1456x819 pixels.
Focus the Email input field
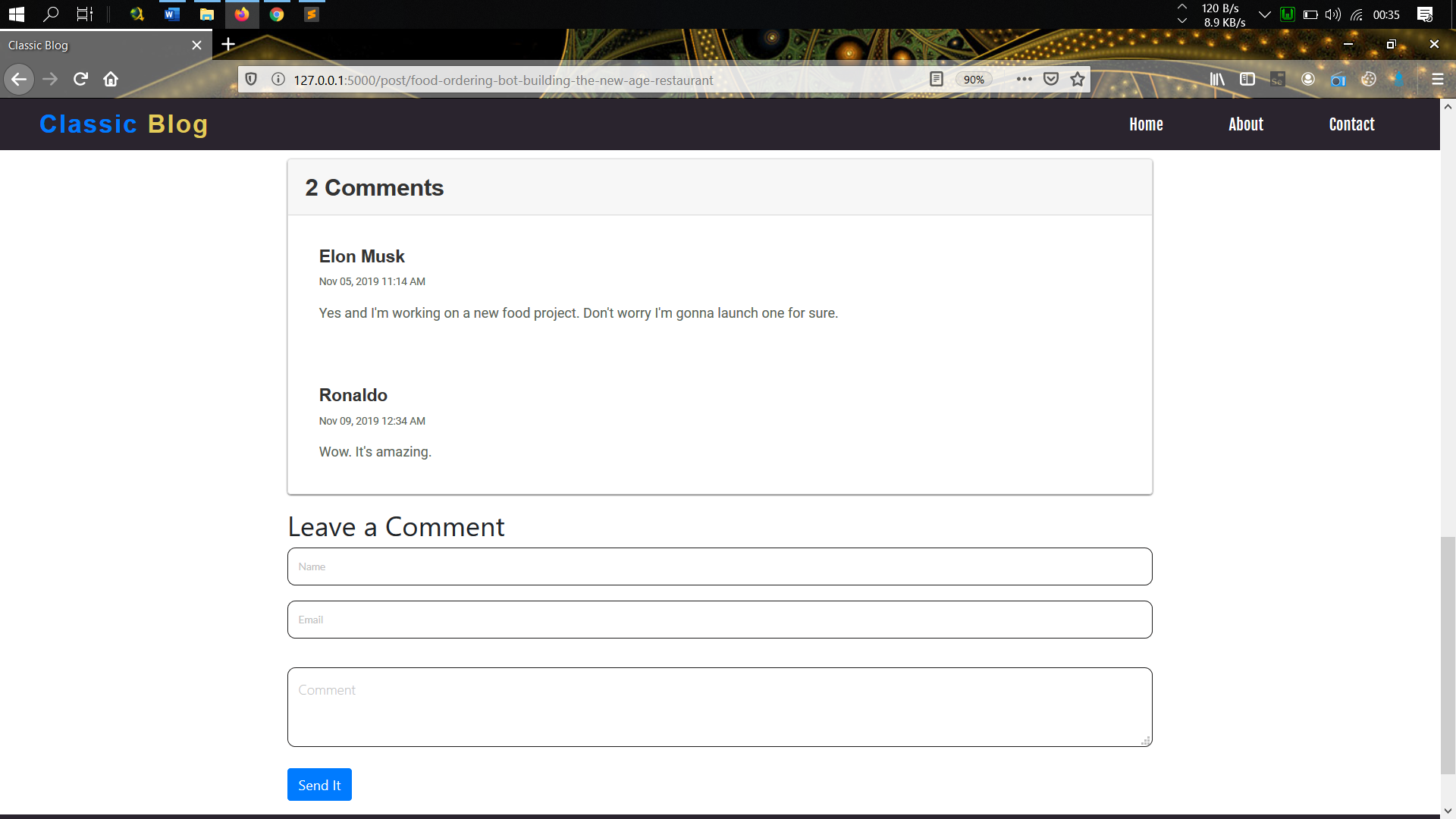(720, 620)
